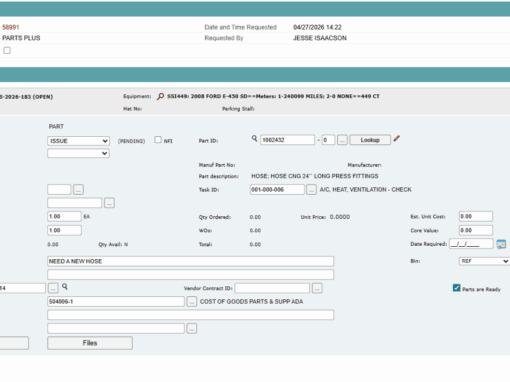Click the ellipsis beside Vendor Contract ID field
Viewport: 510px width, 382px height.
pyautogui.click(x=317, y=288)
